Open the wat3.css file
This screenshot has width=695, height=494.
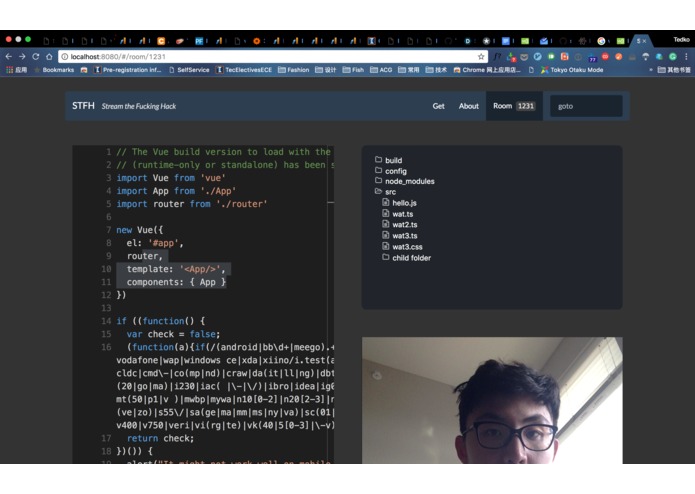pos(402,247)
